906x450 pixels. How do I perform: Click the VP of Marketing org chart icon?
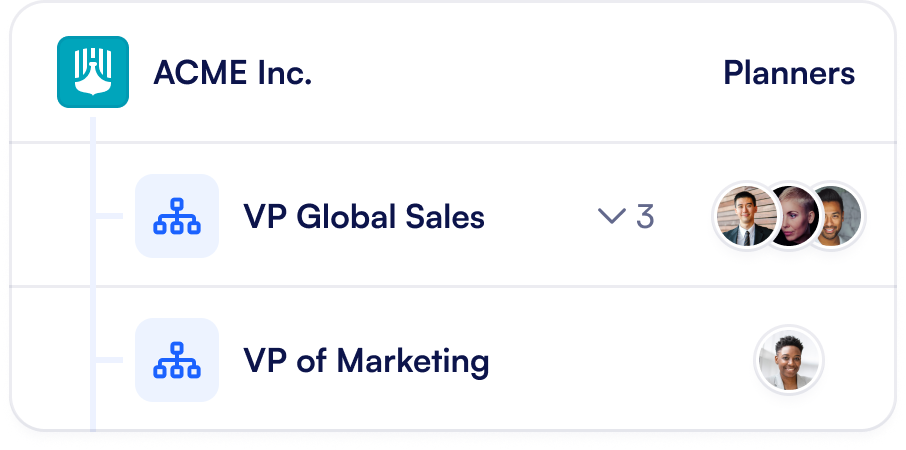point(177,360)
